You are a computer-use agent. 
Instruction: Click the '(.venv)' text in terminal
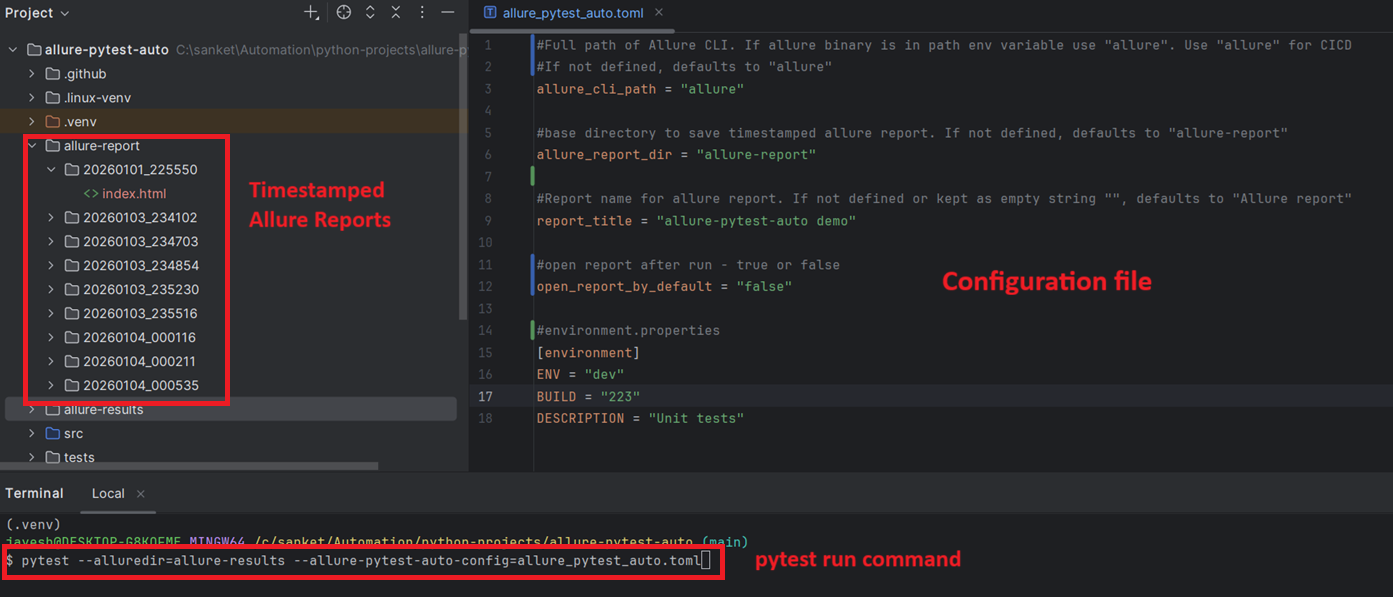pos(33,524)
